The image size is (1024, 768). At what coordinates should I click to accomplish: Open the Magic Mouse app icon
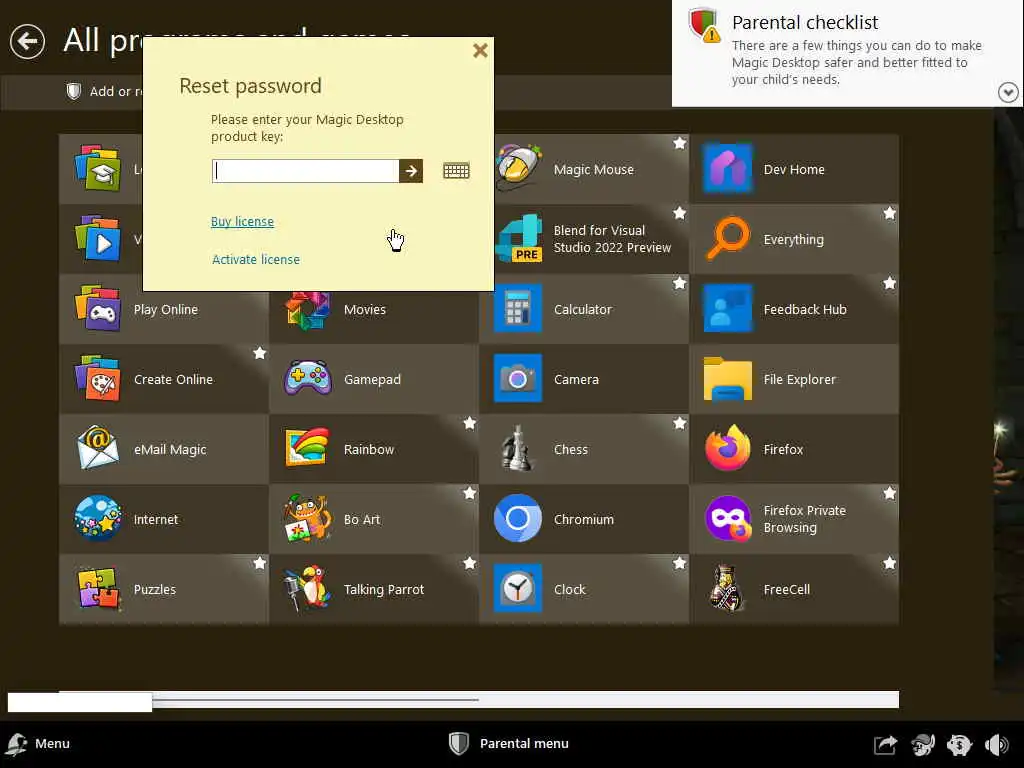(x=519, y=168)
